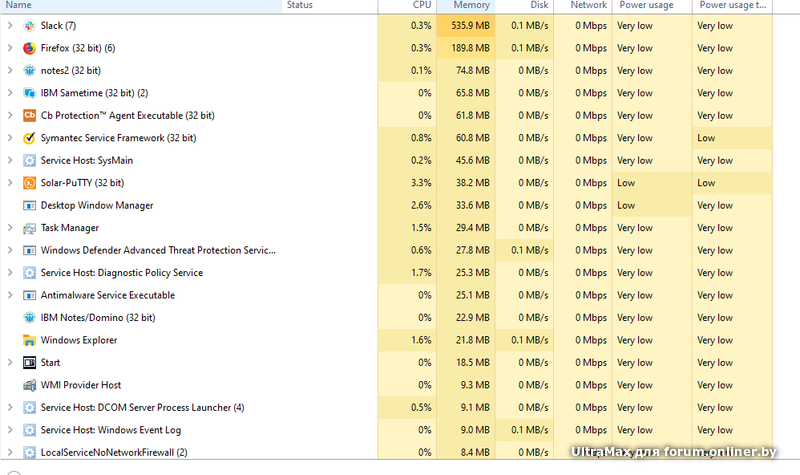Click the Task Manager process icon

[x=30, y=228]
